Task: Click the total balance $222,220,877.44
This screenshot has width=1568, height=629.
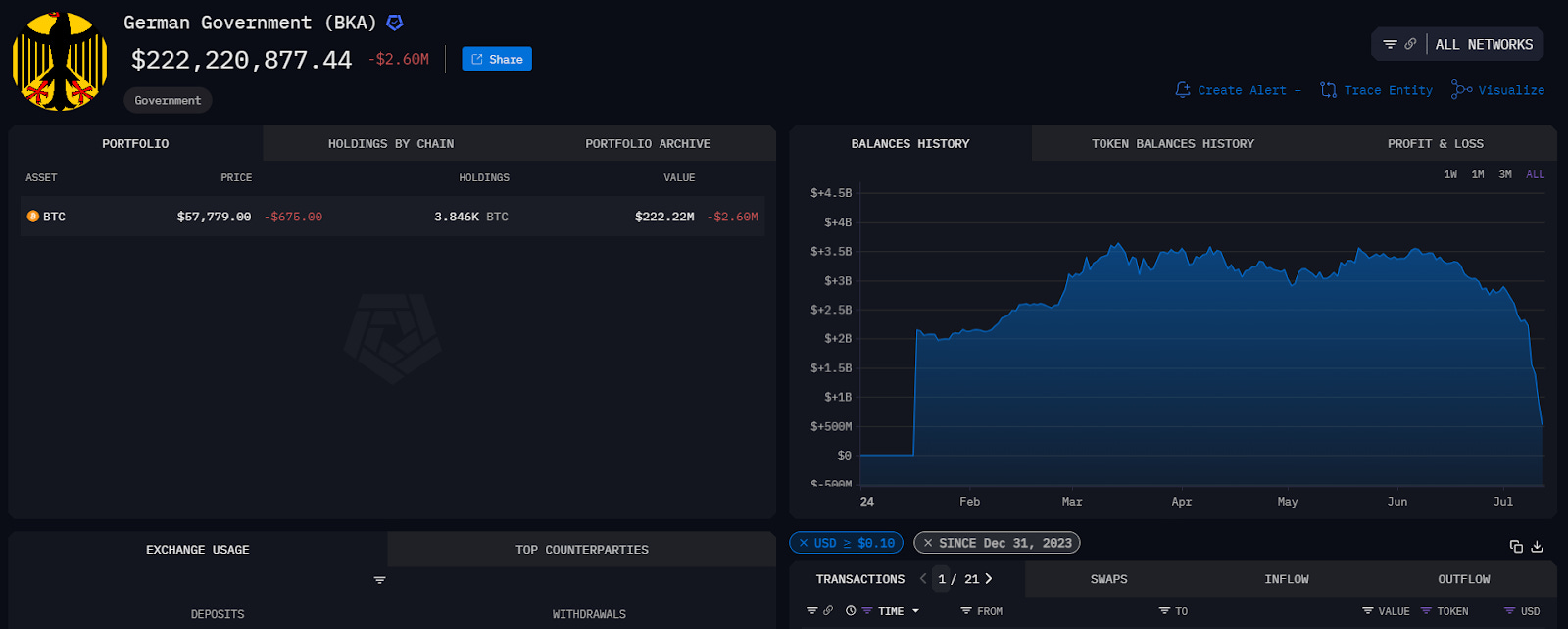Action: tap(241, 60)
